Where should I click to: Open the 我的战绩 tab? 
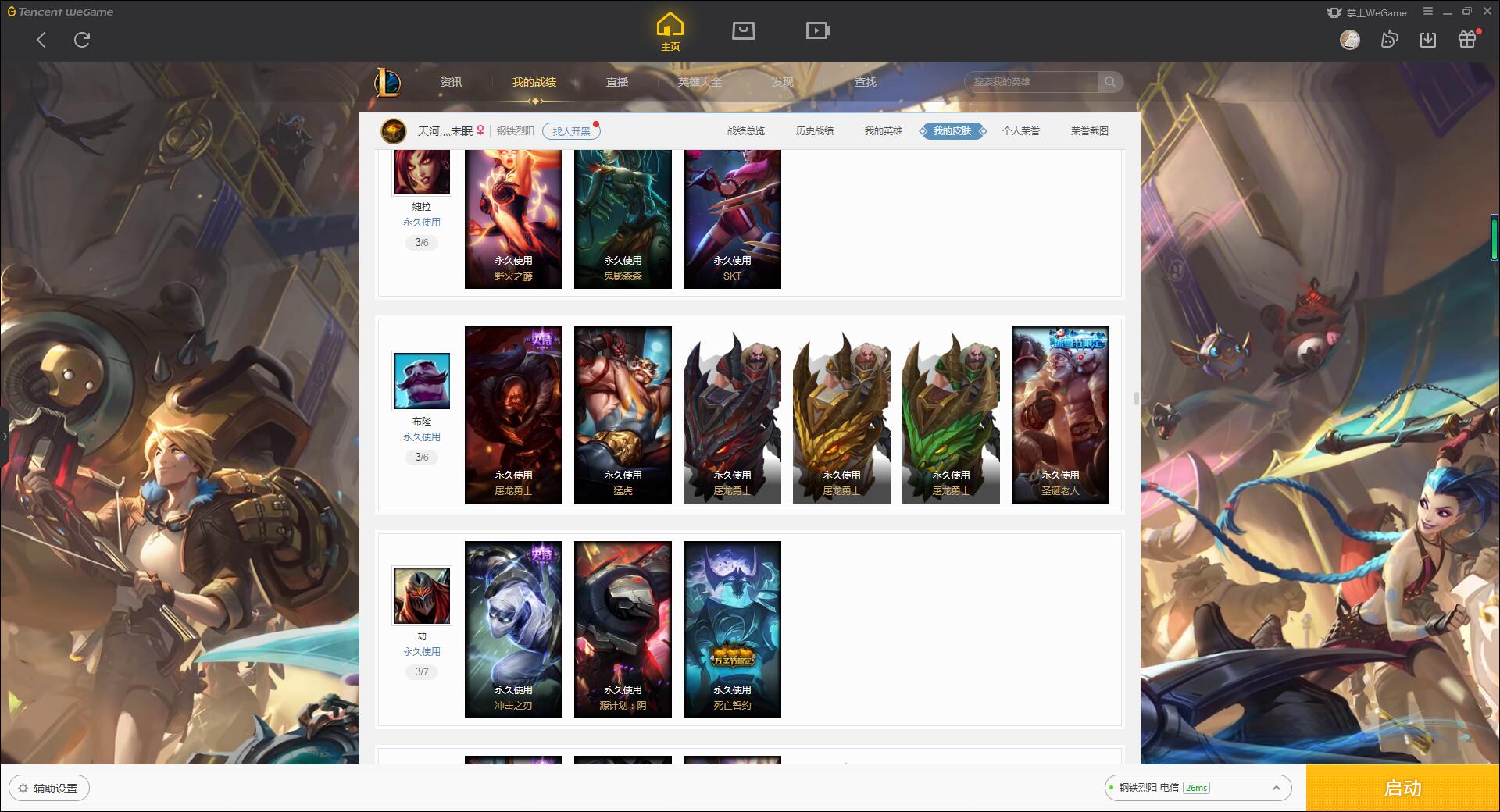point(534,82)
